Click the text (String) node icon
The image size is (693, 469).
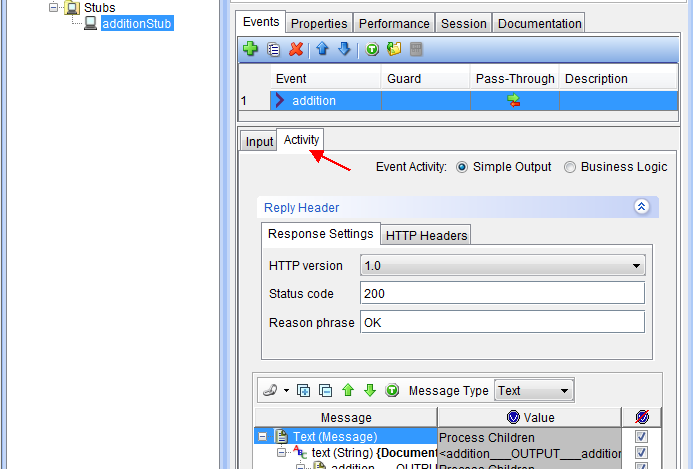pos(300,452)
